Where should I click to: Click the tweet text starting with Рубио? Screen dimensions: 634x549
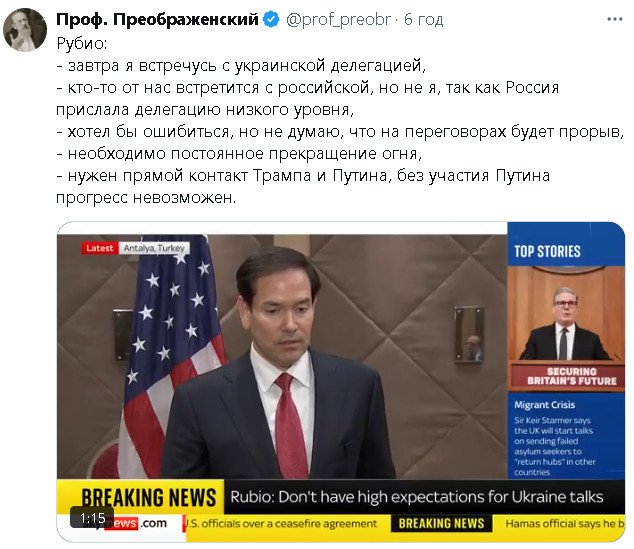tap(340, 120)
